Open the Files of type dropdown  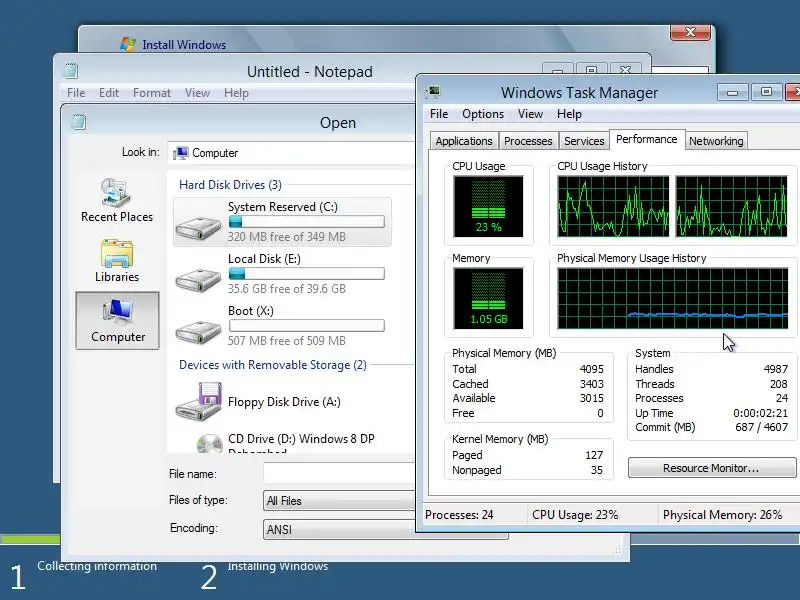pyautogui.click(x=340, y=501)
